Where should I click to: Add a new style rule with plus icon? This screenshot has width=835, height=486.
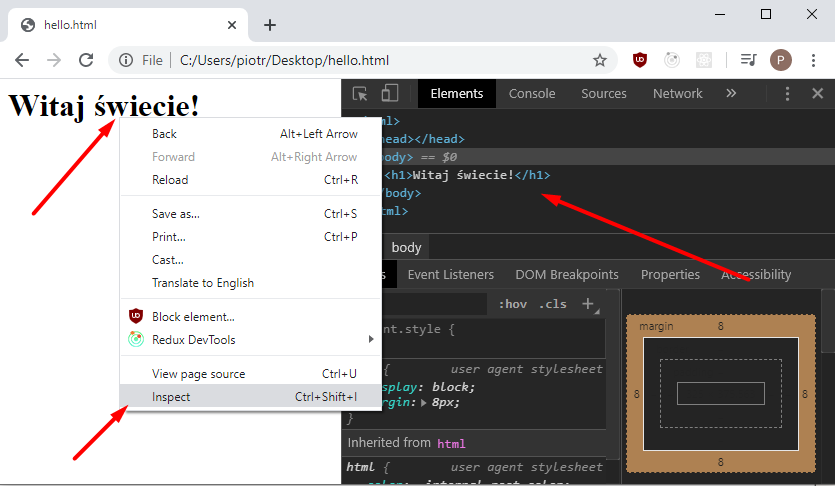click(588, 304)
